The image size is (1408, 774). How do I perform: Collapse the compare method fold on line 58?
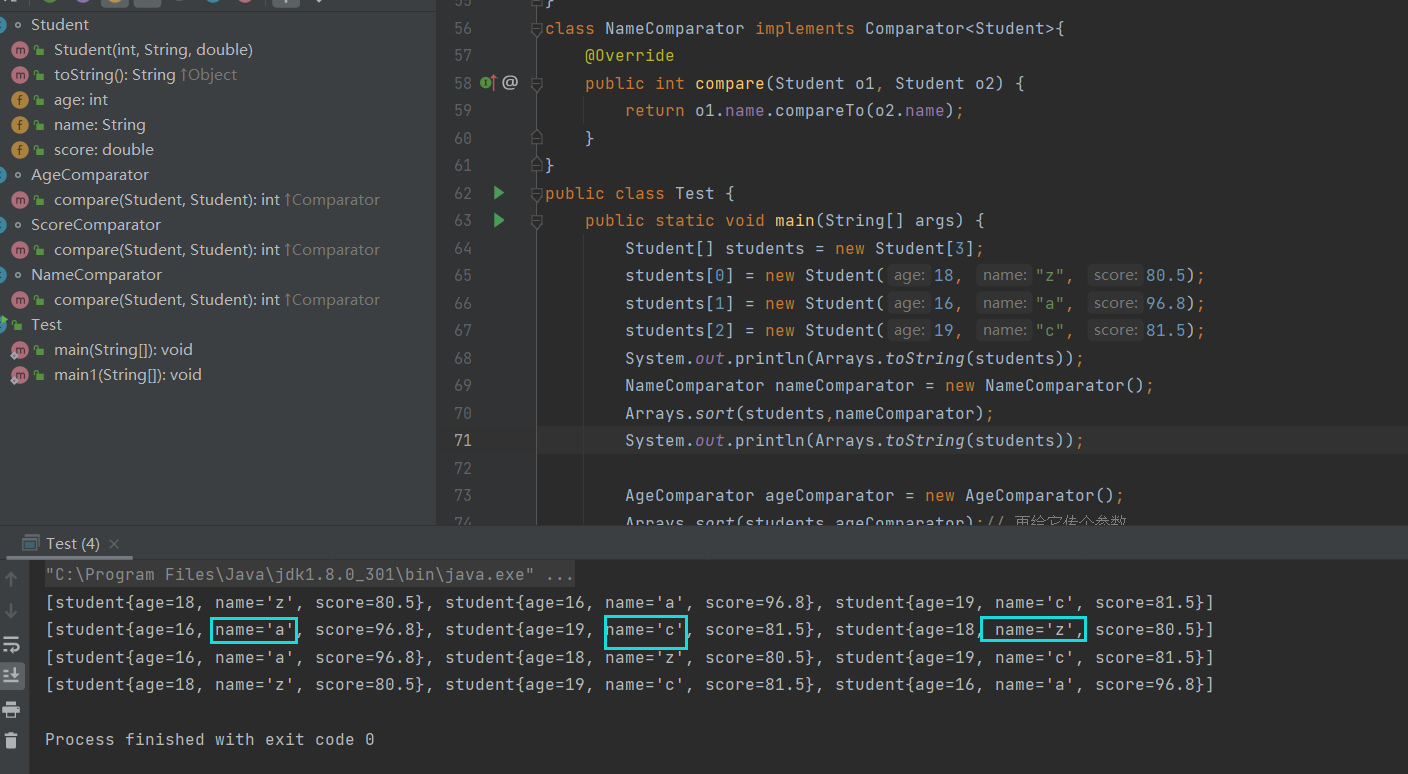[x=537, y=84]
